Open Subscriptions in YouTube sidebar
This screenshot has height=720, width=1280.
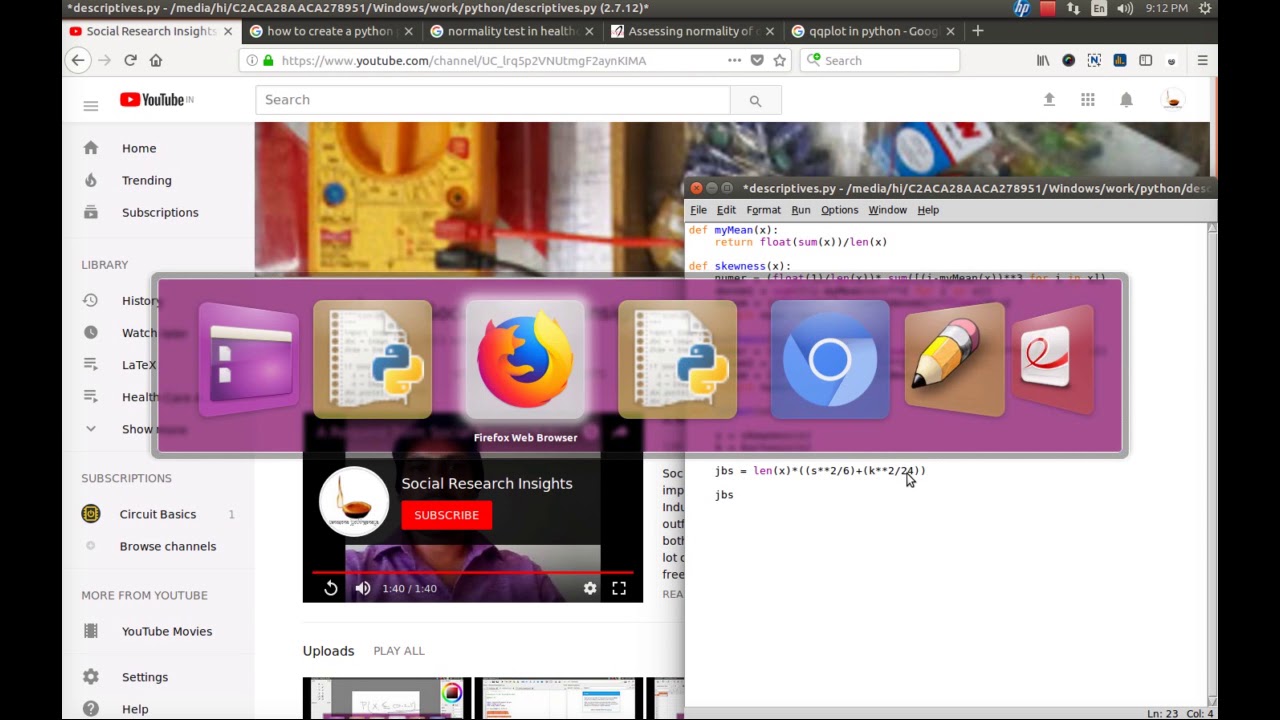click(158, 212)
